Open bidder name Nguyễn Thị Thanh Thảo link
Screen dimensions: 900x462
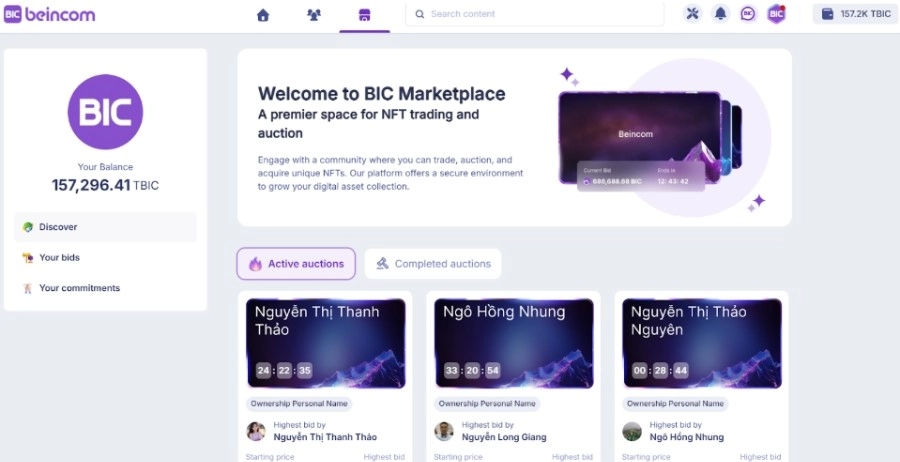click(x=325, y=437)
